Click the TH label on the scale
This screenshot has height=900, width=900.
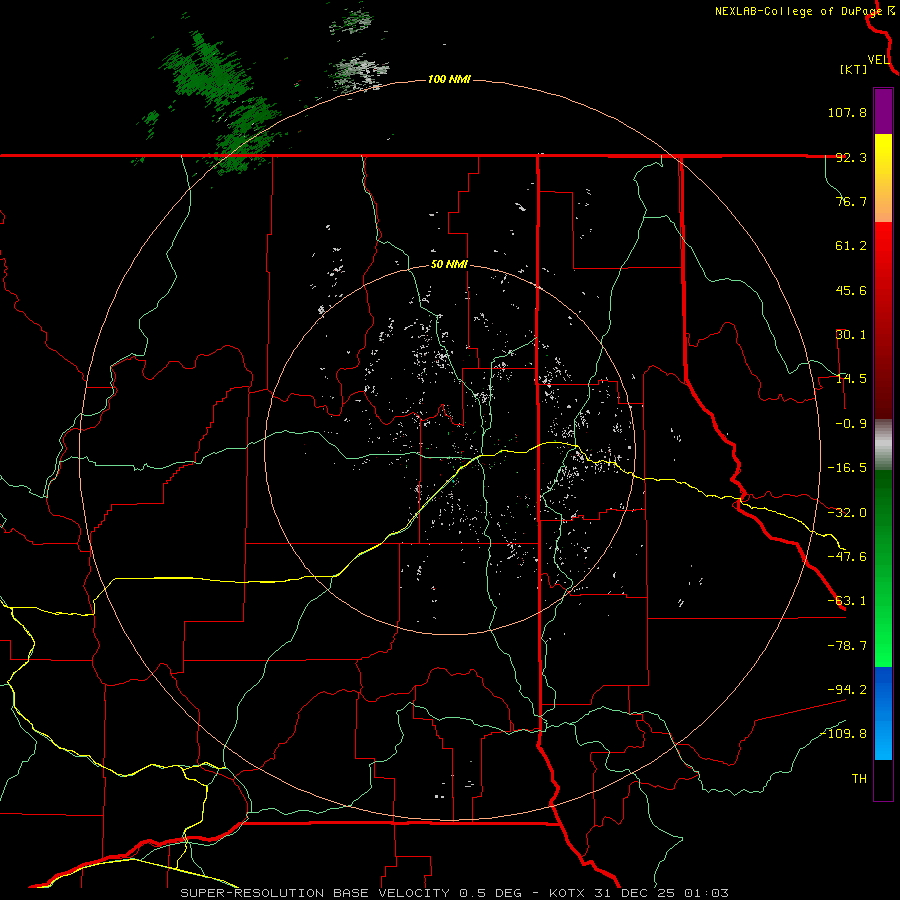coord(859,779)
